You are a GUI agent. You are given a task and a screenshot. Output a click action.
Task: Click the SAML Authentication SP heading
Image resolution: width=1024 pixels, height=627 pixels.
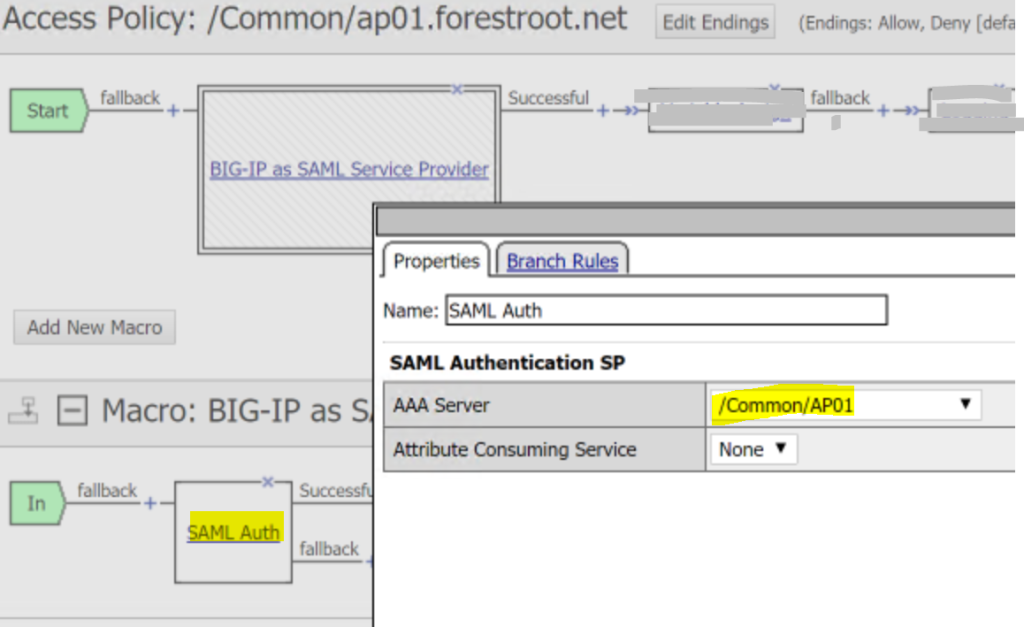[507, 362]
